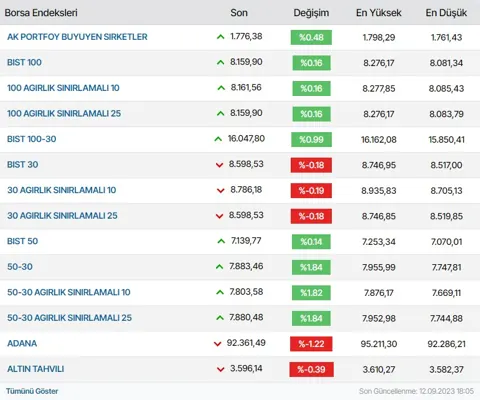Click the last value 92.361,49
480x400 pixels.
coord(246,343)
